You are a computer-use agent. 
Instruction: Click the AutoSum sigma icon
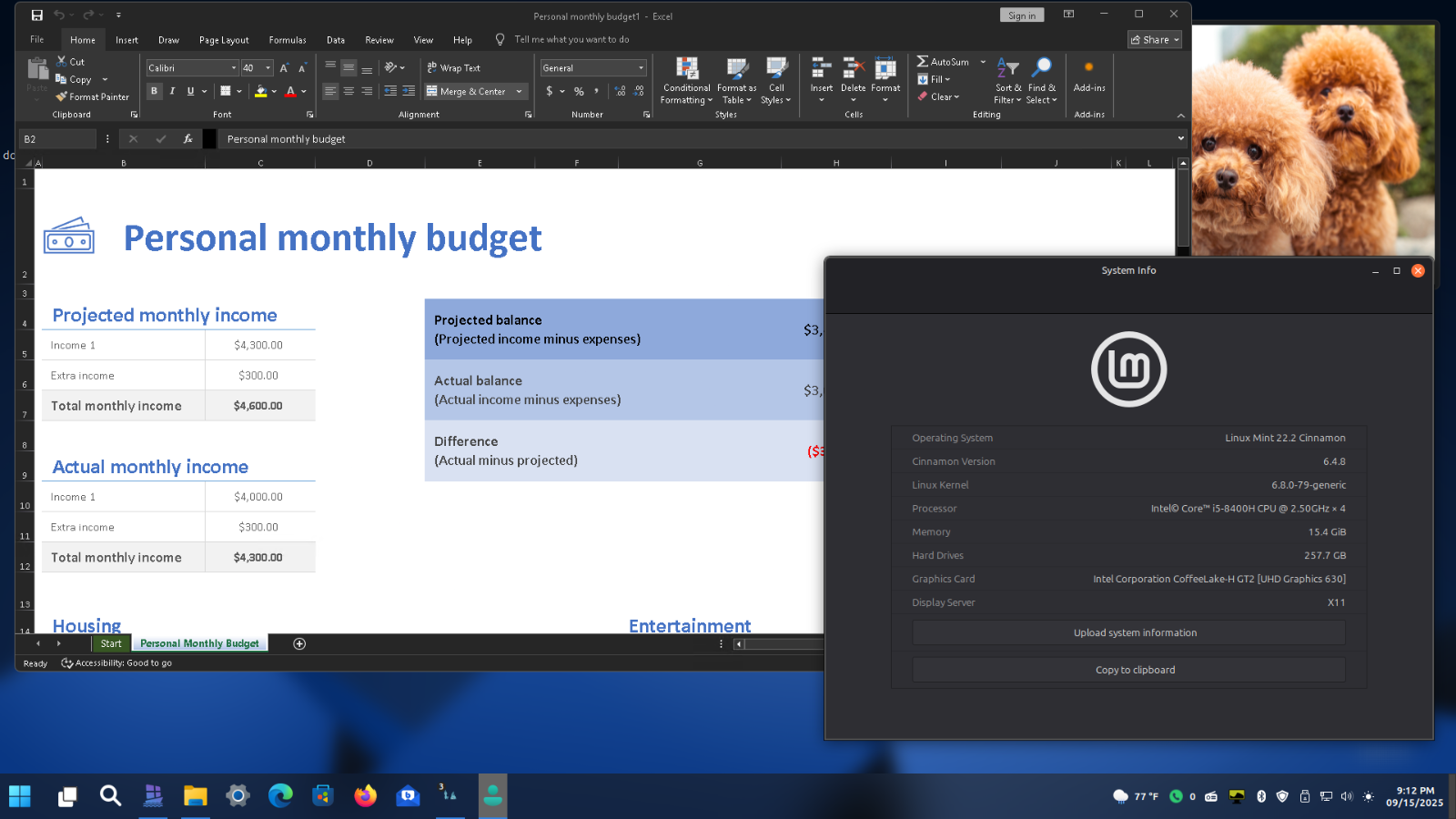point(923,62)
